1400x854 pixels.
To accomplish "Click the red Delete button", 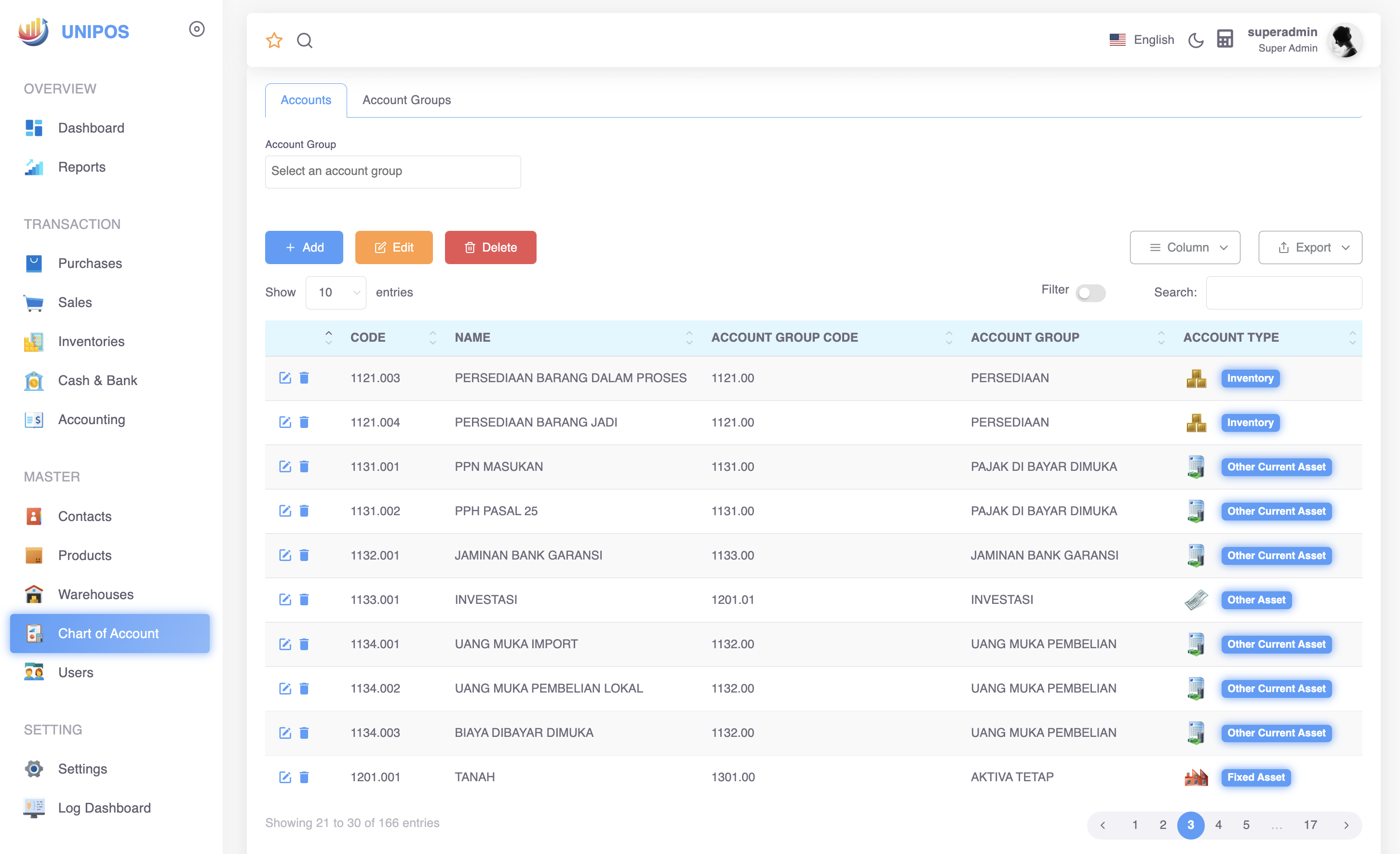I will coord(490,247).
